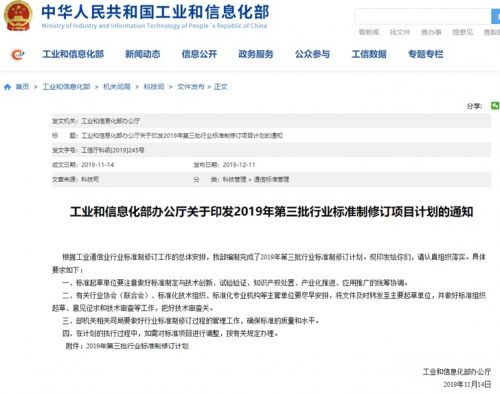Click the 工业和信息化部办公厅 signature text
The width and height of the screenshot is (500, 393).
click(x=457, y=372)
